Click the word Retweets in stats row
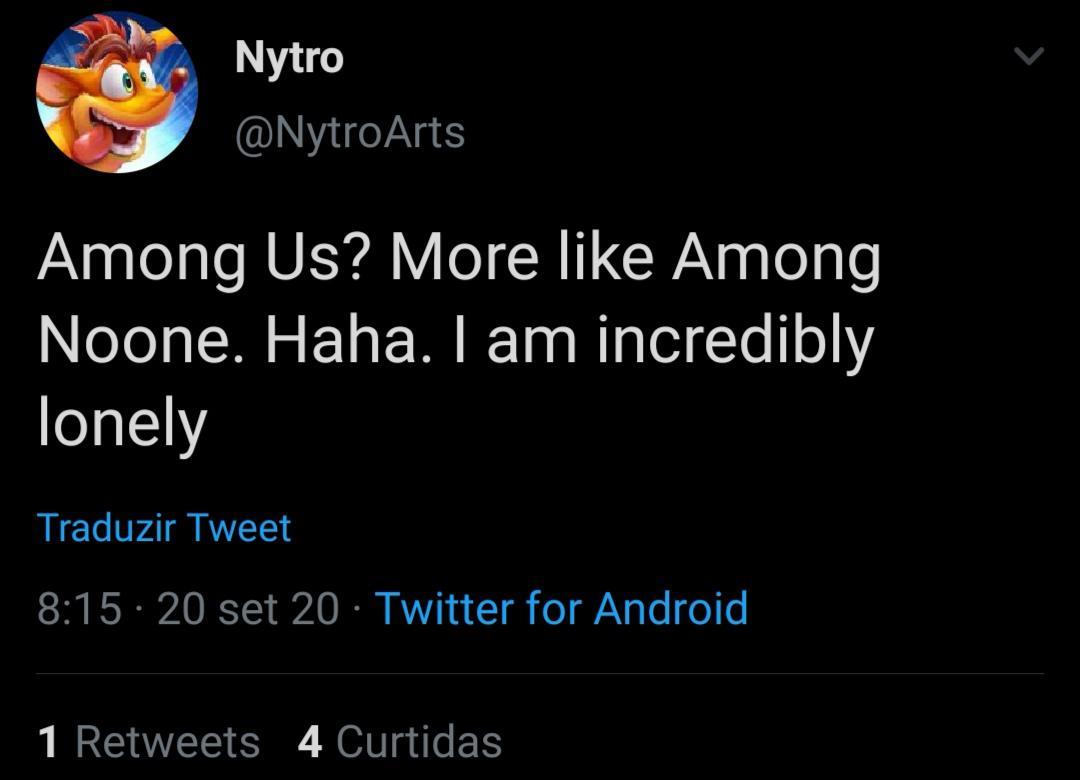 pos(167,742)
